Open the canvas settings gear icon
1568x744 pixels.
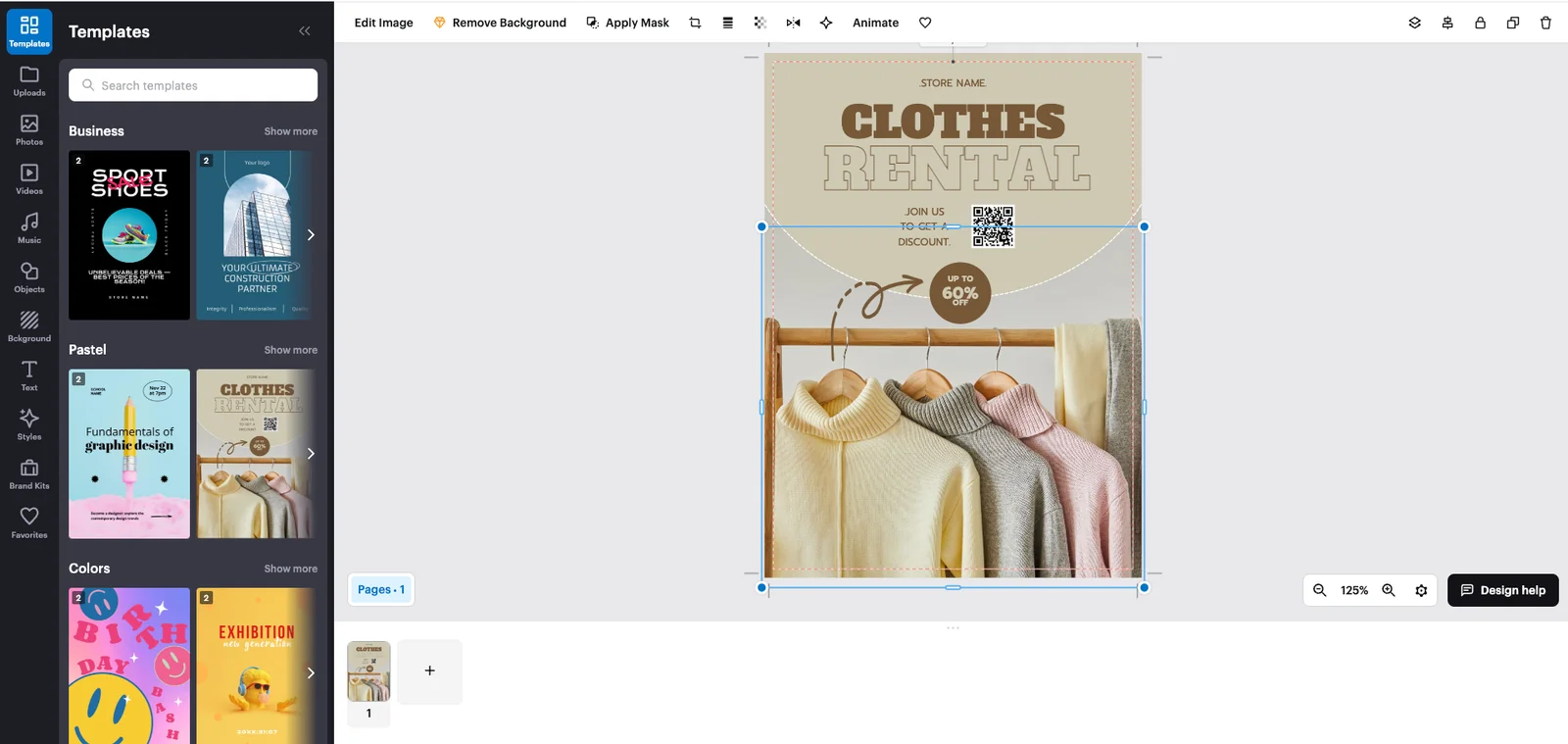[1421, 590]
